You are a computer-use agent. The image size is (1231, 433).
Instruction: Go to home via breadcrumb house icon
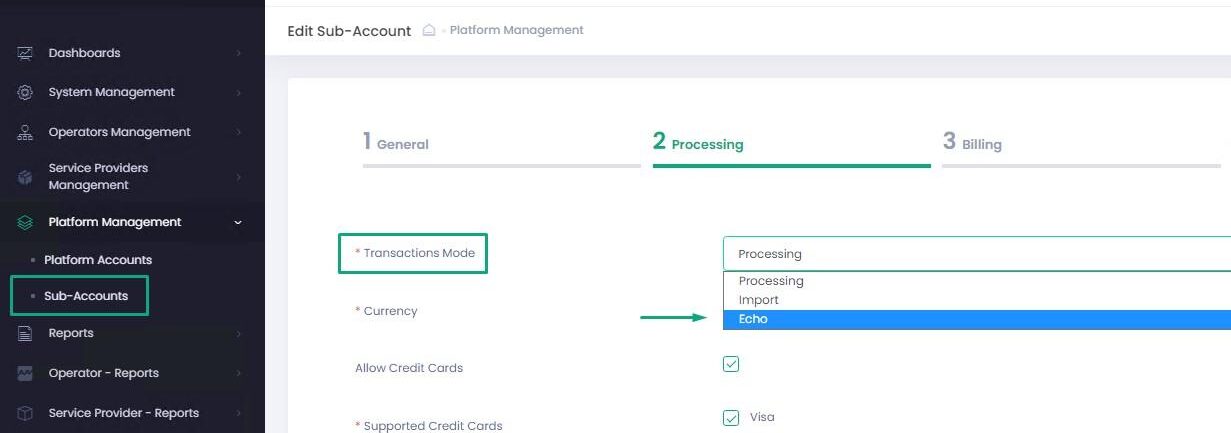(x=429, y=30)
